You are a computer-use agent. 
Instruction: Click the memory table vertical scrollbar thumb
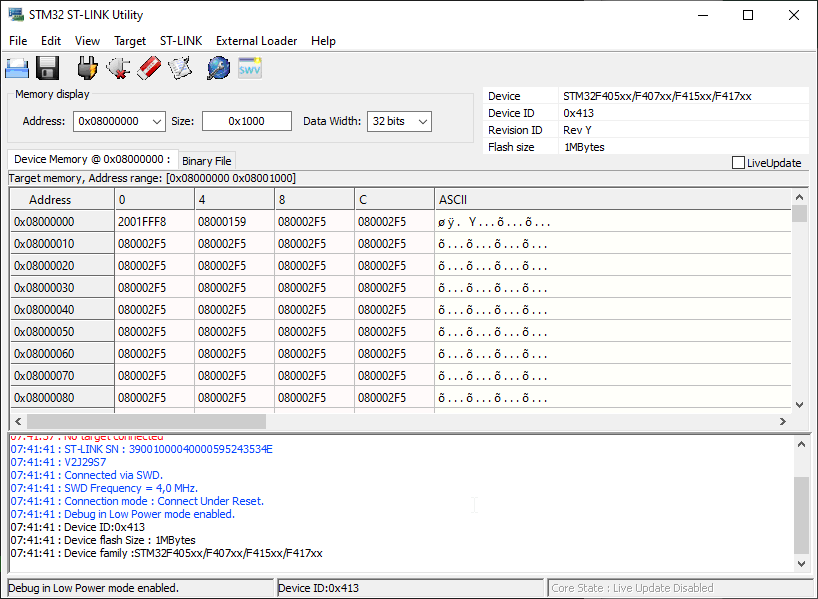click(799, 214)
